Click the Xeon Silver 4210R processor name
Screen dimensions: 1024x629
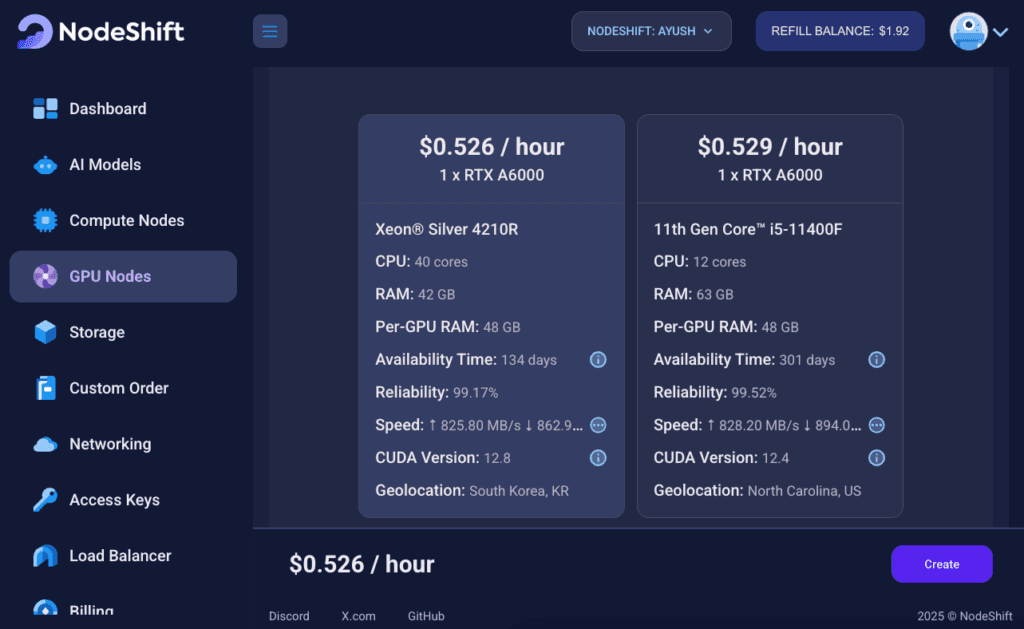447,229
